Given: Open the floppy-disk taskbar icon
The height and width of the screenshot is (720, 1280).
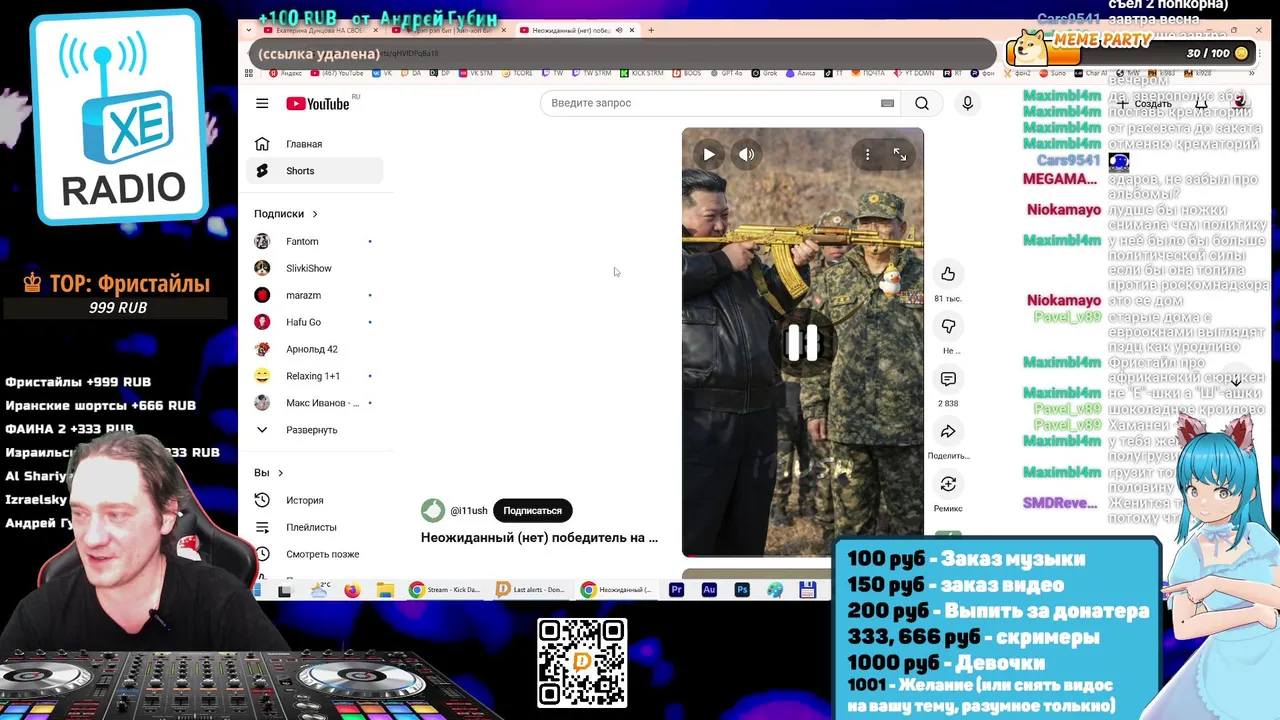Looking at the screenshot, I should click(x=807, y=590).
